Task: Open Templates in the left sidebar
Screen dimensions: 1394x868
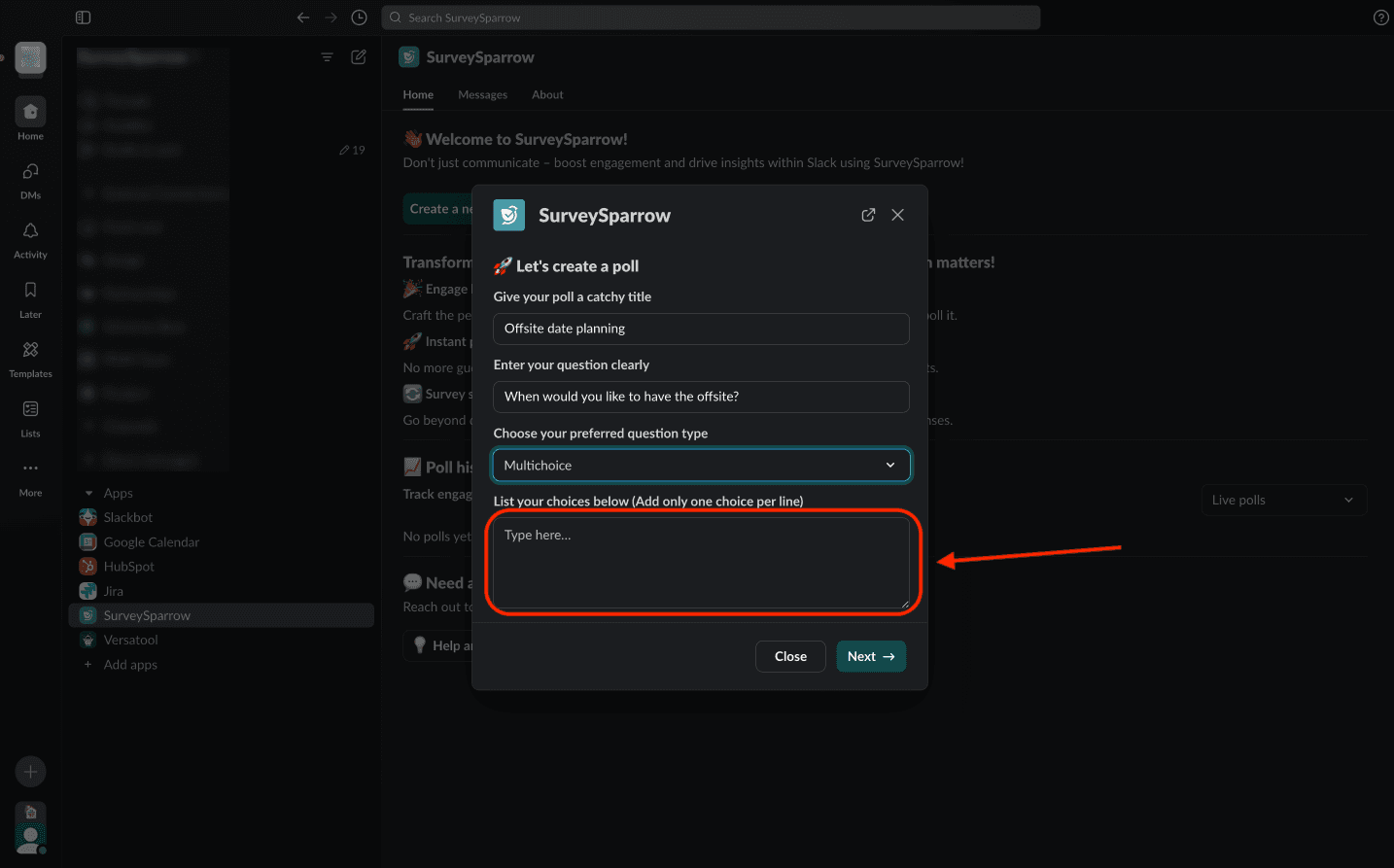Action: click(x=30, y=357)
